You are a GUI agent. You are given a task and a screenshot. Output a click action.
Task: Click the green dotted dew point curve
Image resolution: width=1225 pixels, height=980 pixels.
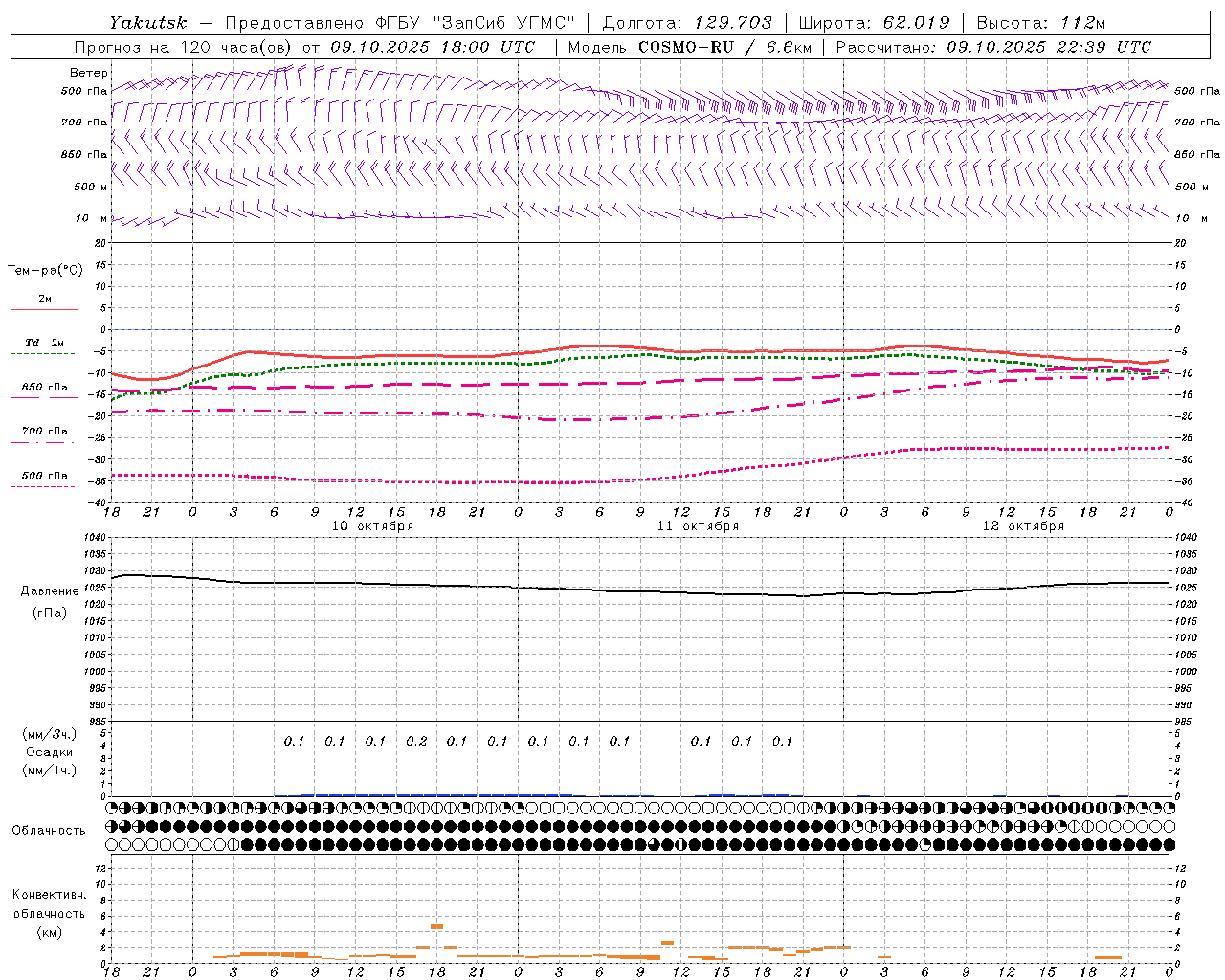pos(641,355)
